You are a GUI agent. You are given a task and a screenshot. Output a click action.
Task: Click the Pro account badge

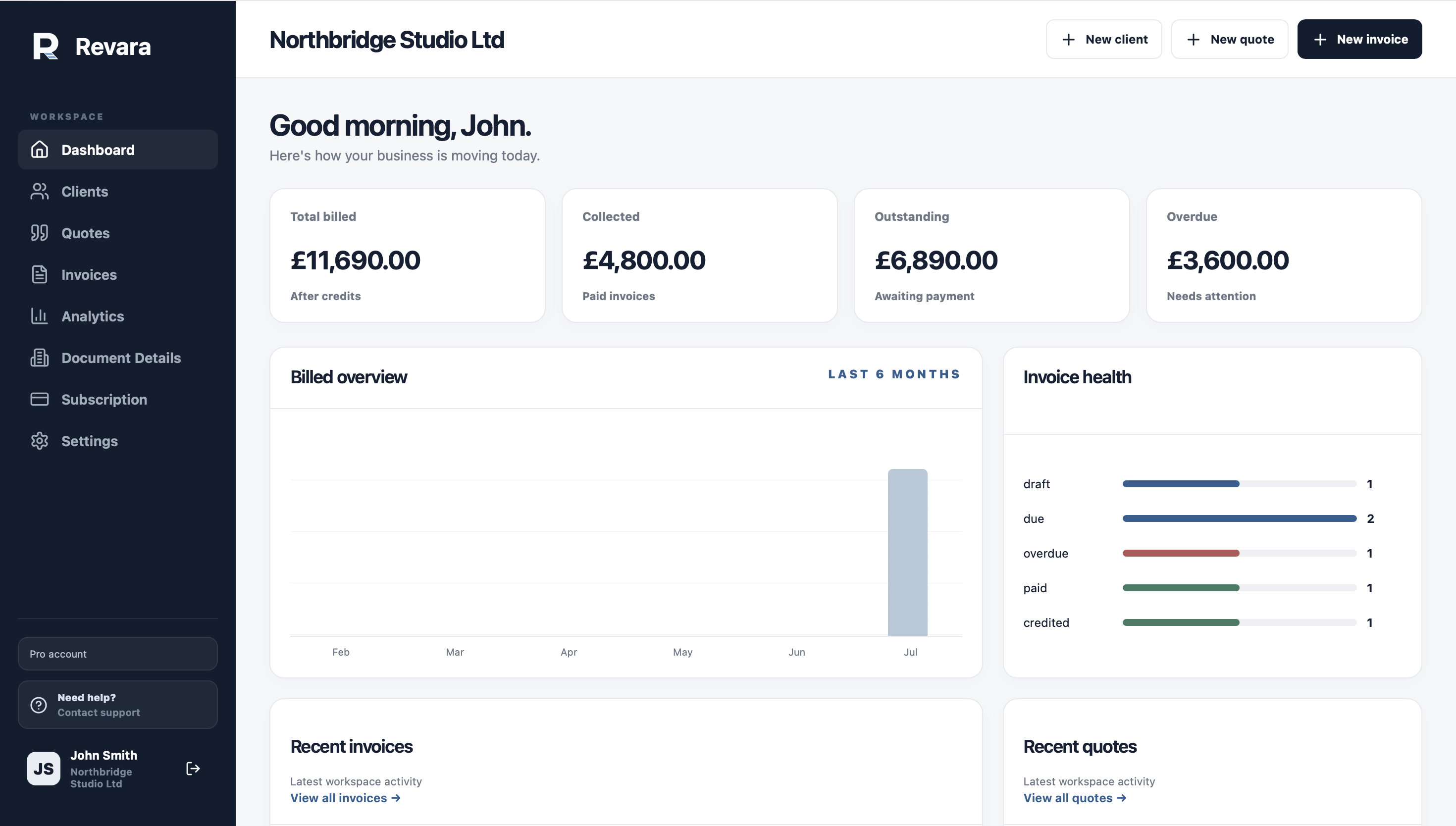coord(117,654)
